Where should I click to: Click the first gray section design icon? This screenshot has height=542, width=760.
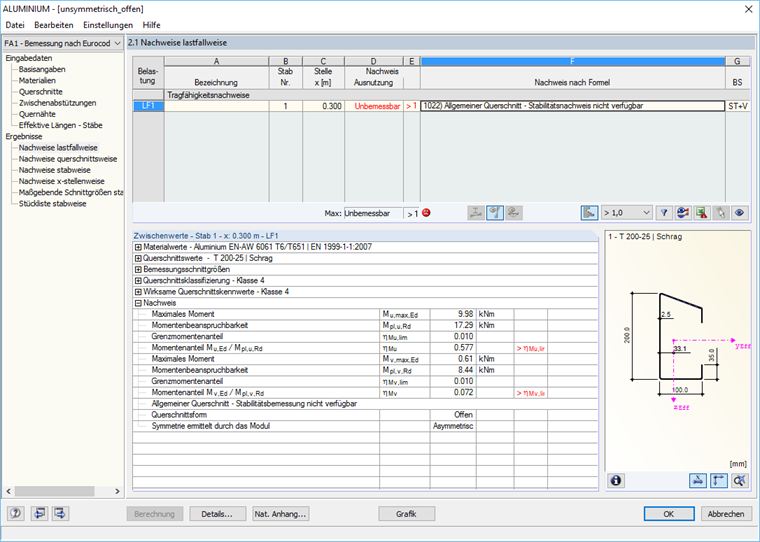click(x=476, y=213)
